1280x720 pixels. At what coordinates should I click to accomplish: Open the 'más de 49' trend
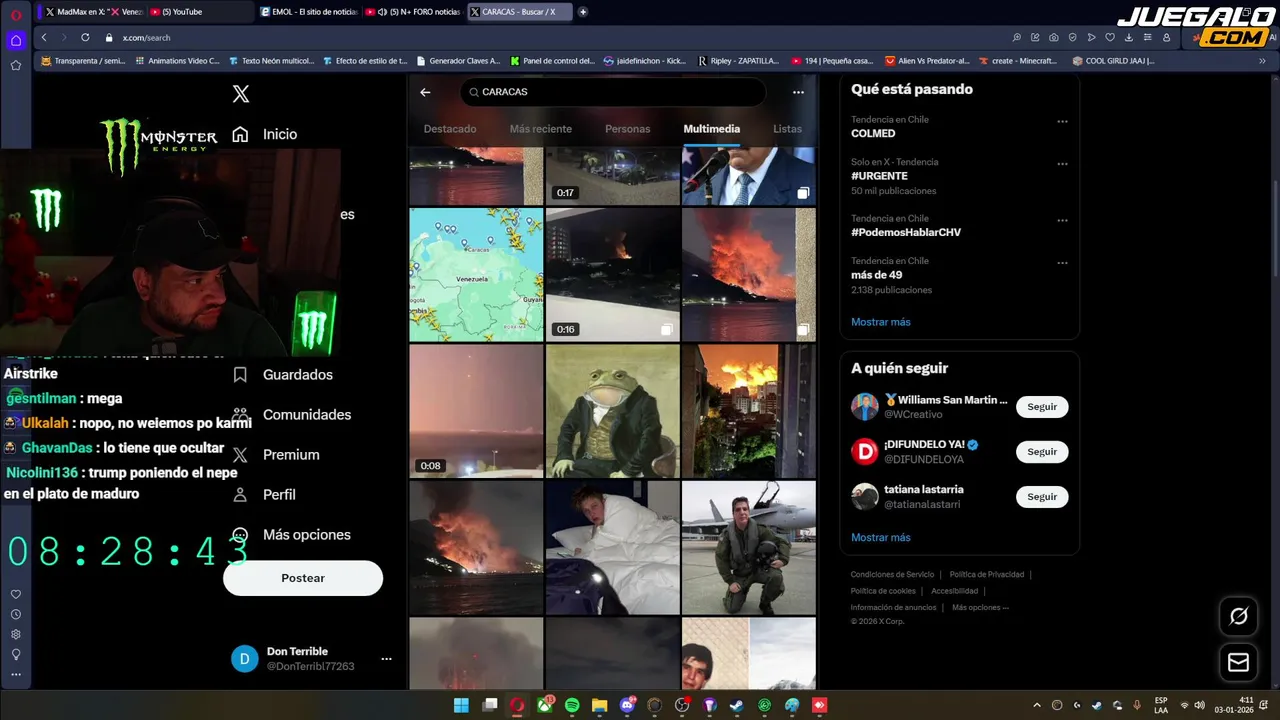point(876,275)
